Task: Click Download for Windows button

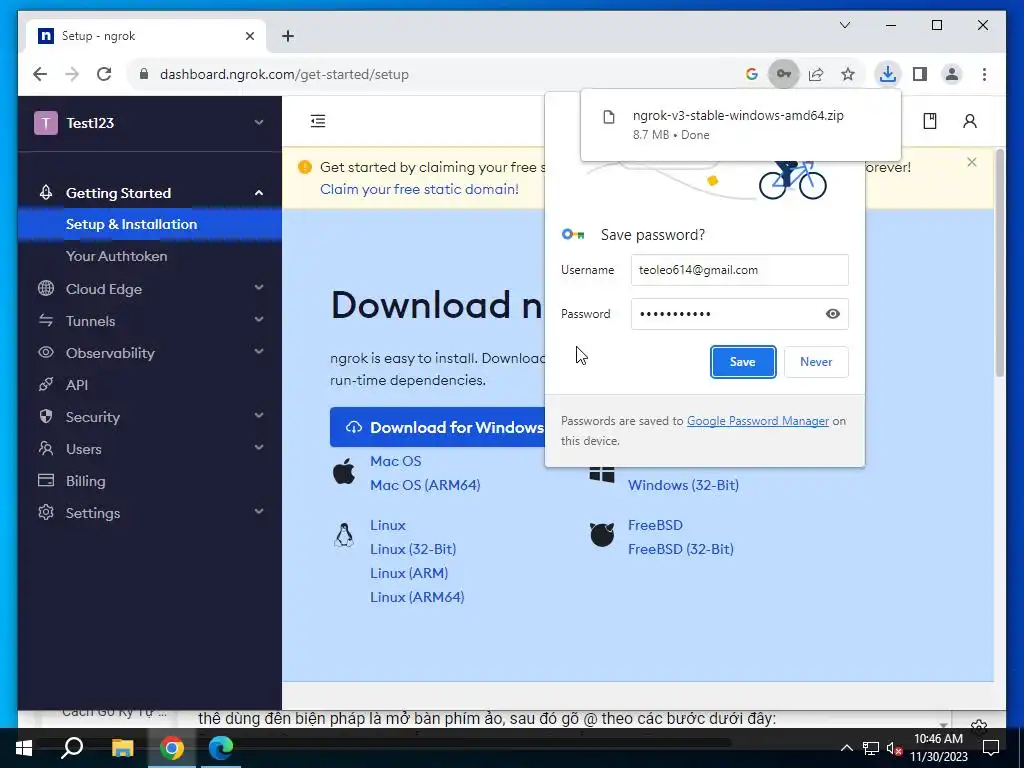Action: pyautogui.click(x=438, y=427)
